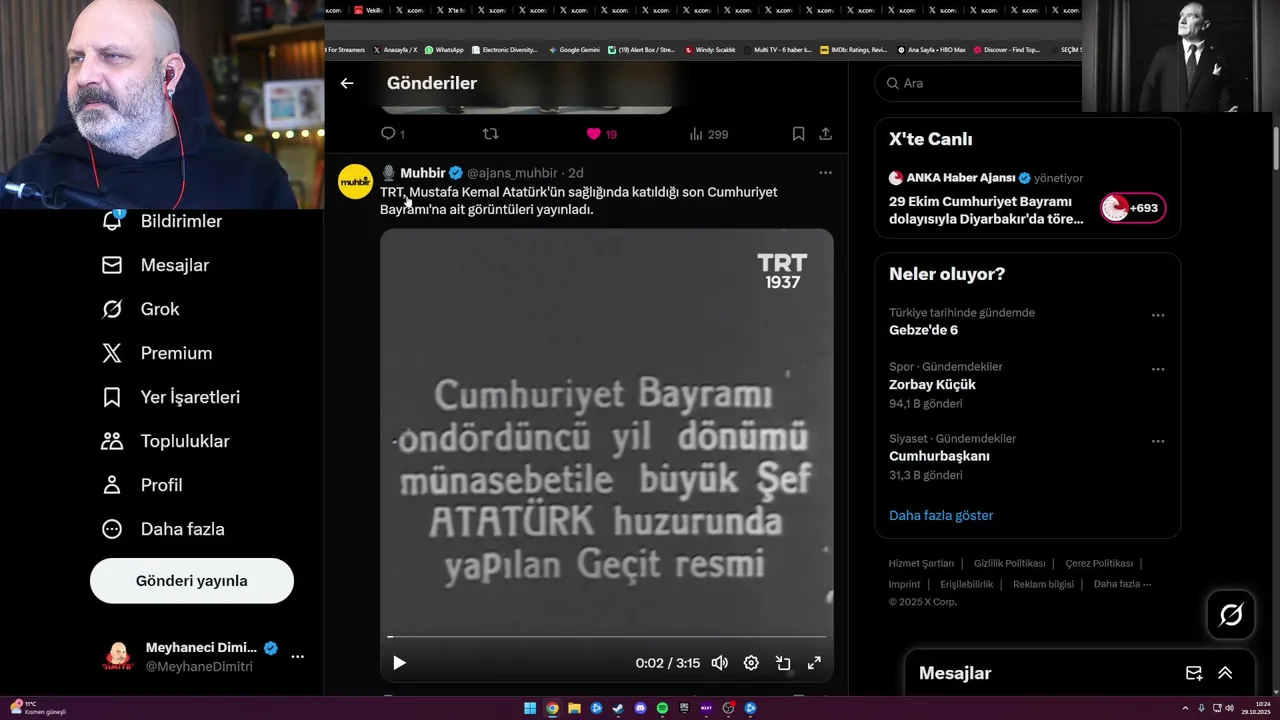Open Bildirimler notifications in sidebar
Image resolution: width=1280 pixels, height=720 pixels.
coord(162,221)
